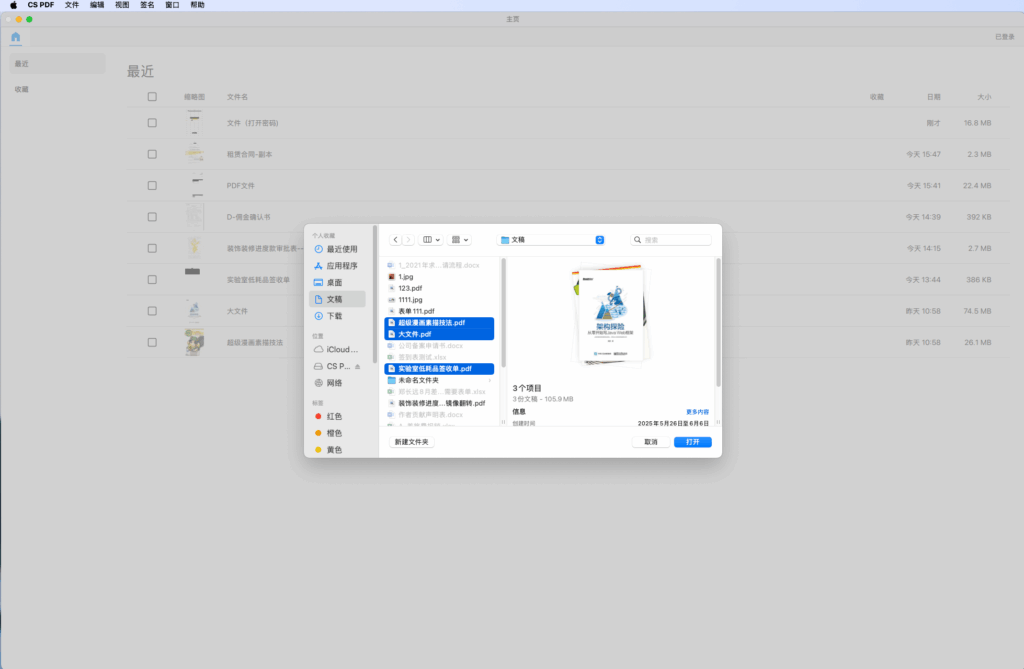Open the 文稿 folder path popup
Image resolution: width=1024 pixels, height=669 pixels.
[552, 240]
